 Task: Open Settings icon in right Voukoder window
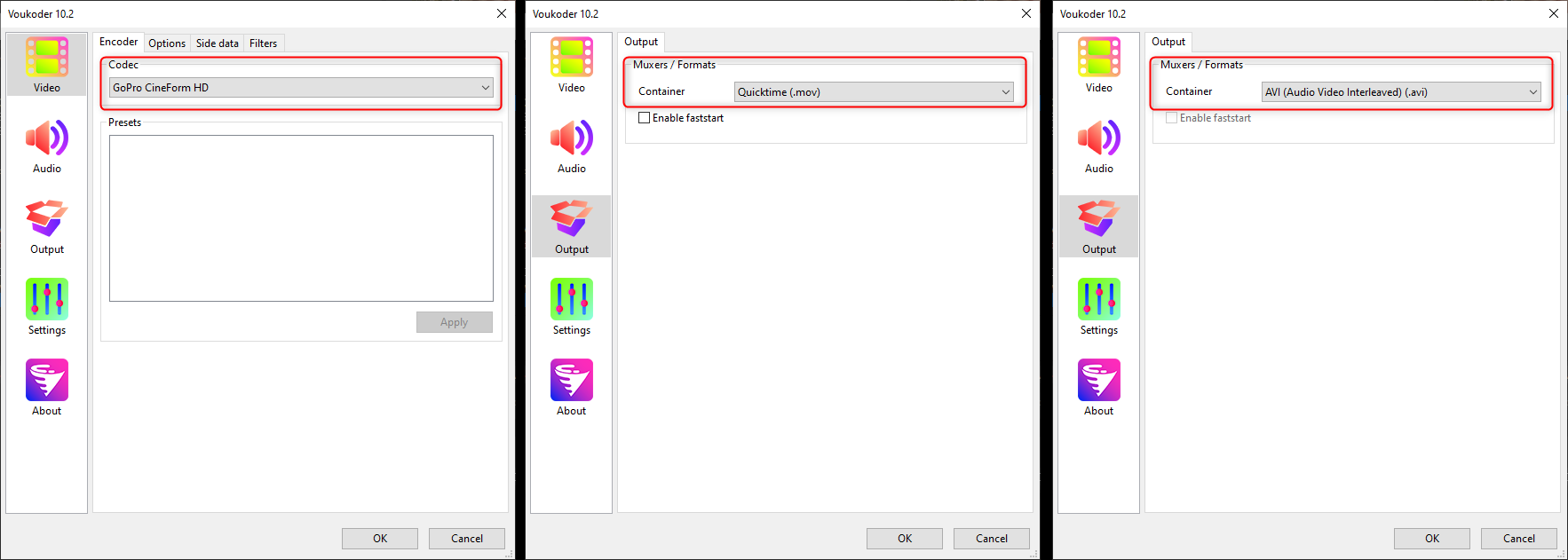[1099, 307]
